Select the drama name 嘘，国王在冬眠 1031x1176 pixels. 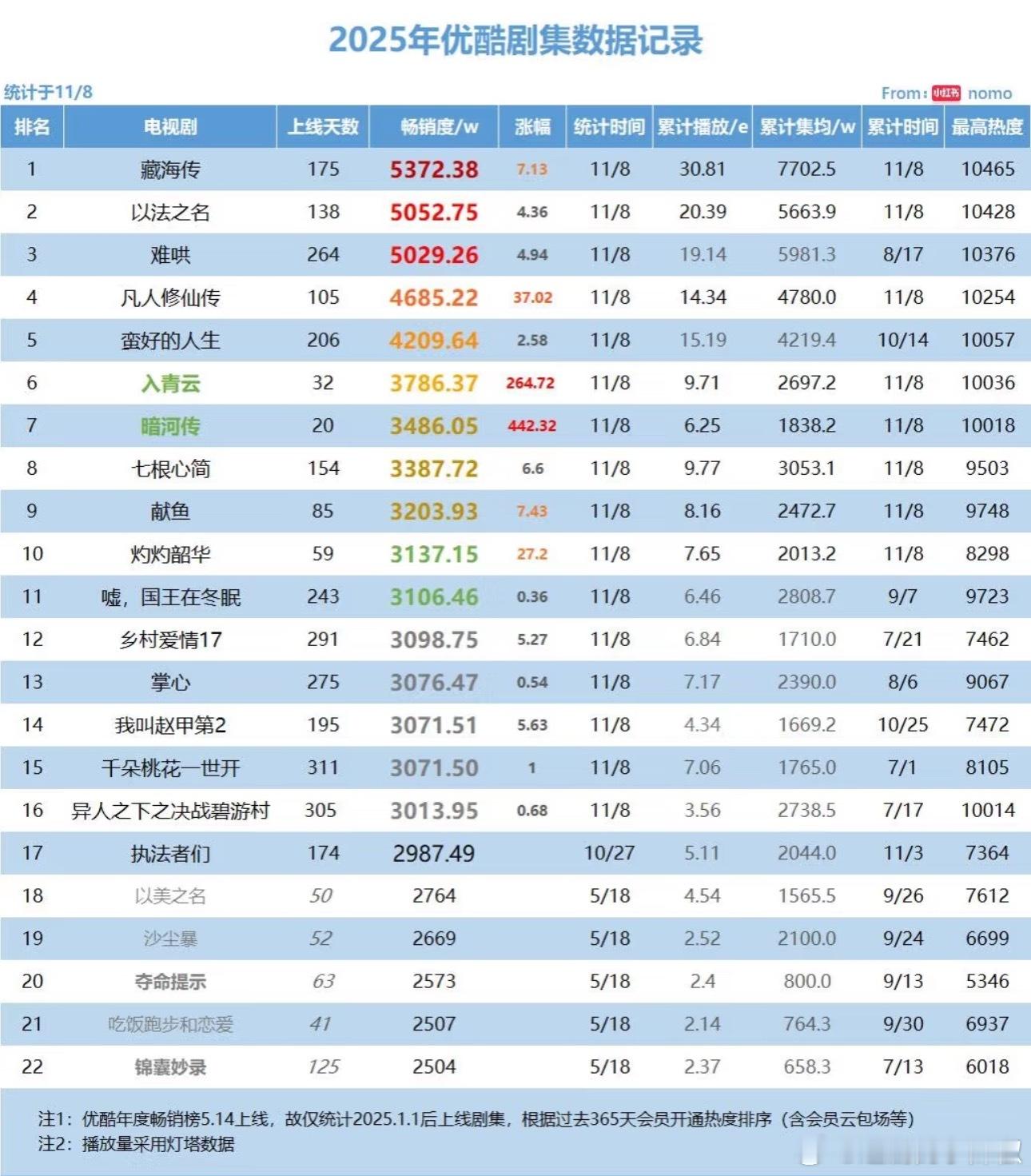(x=170, y=597)
